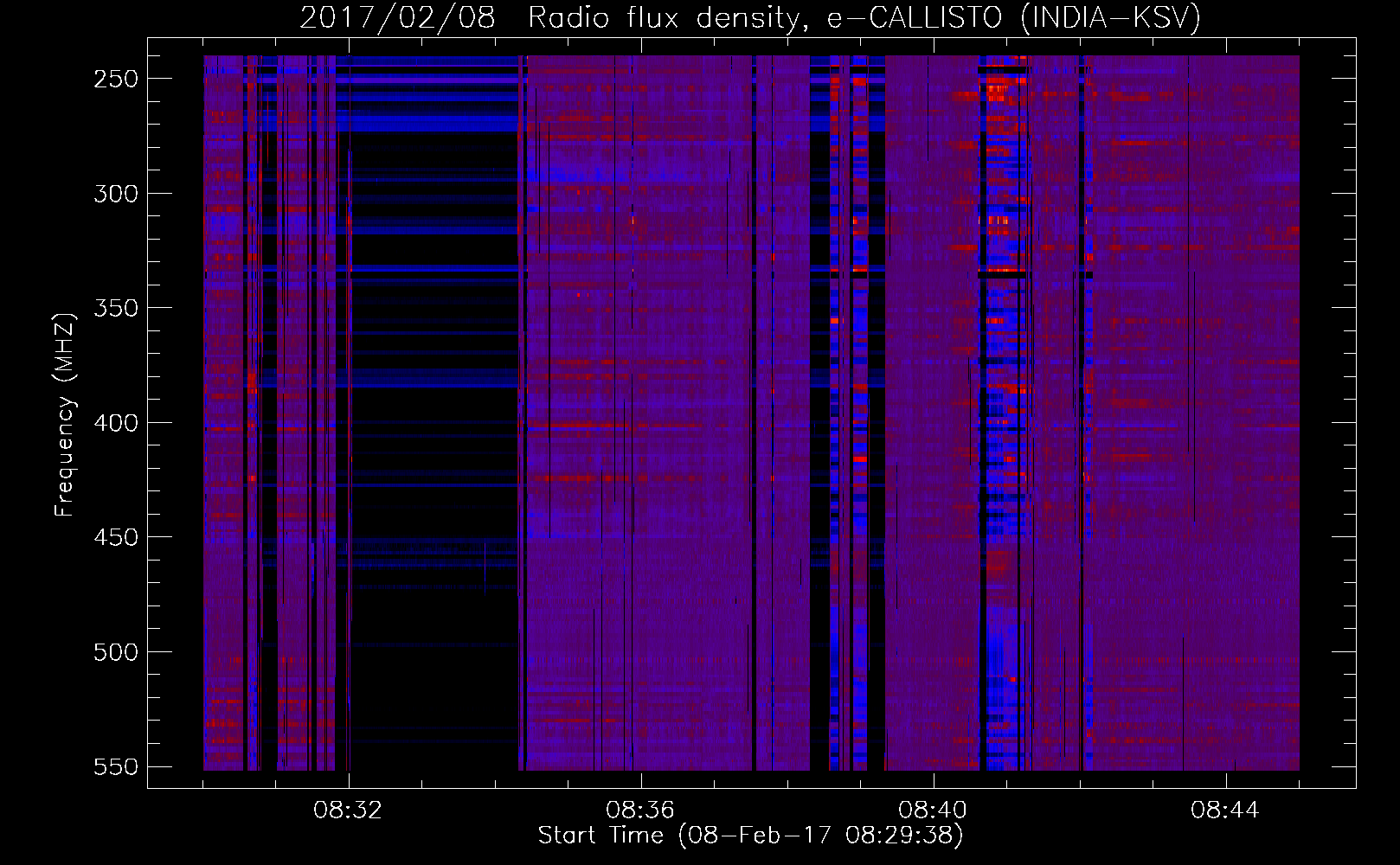The image size is (1400, 865).
Task: Select the 250 frequency tick label
Action: coord(116,79)
